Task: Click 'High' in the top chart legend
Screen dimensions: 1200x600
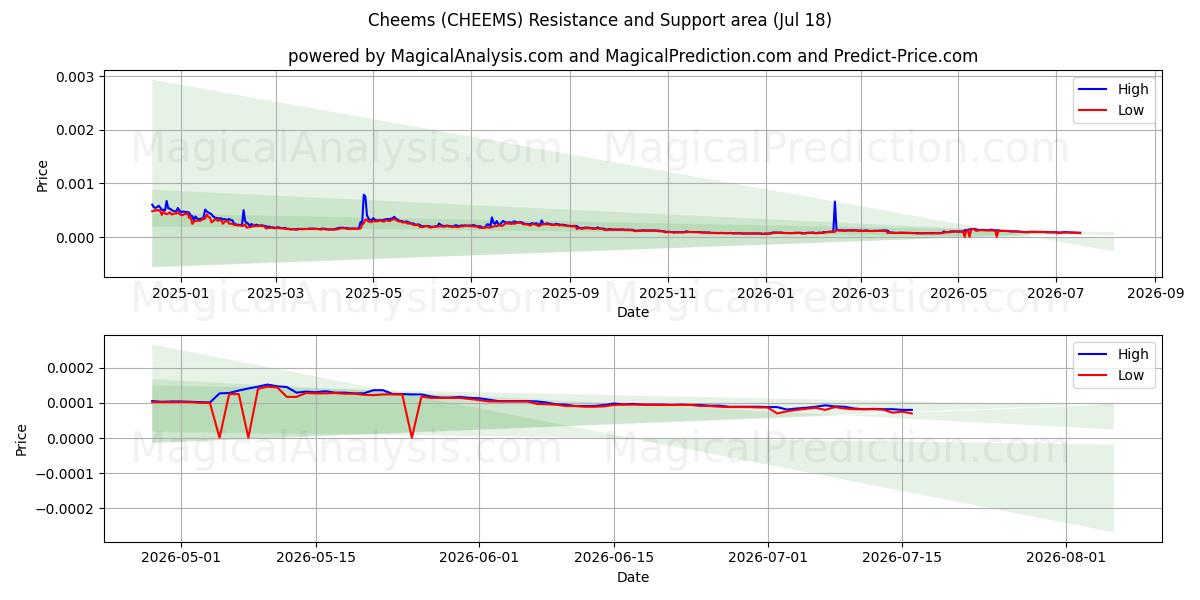Action: pos(1133,89)
